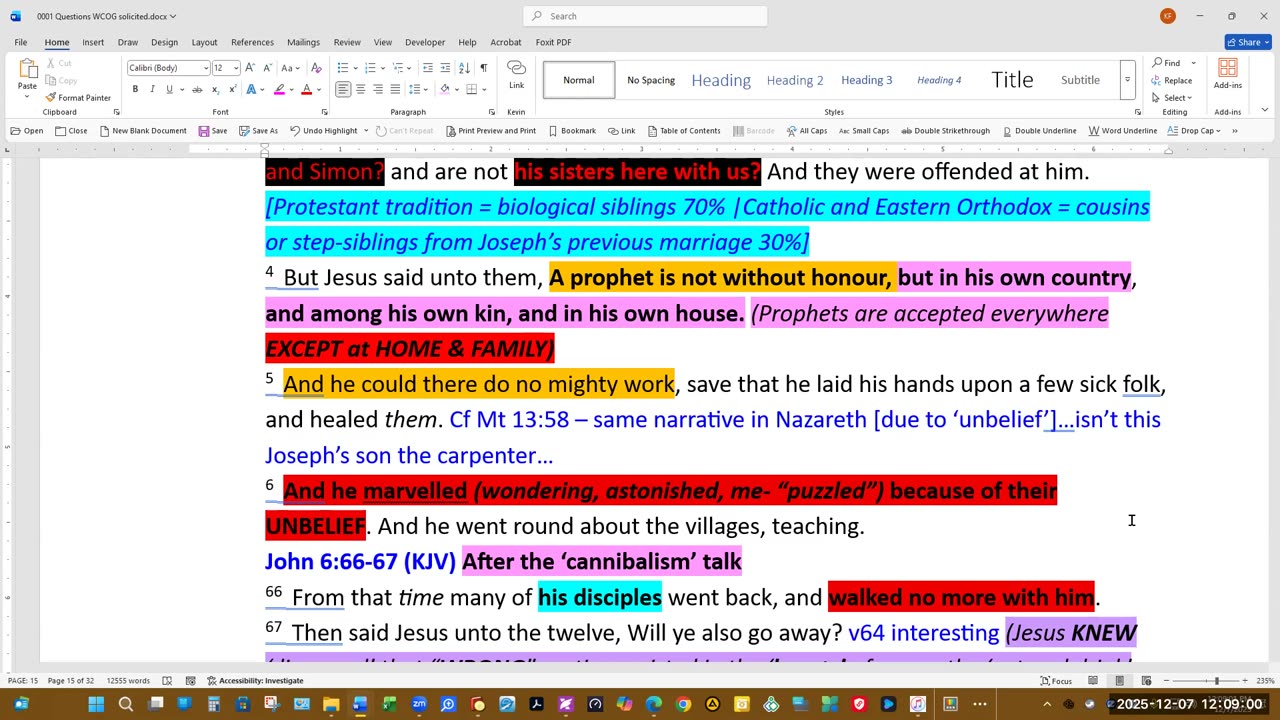1280x720 pixels.
Task: Switch to the Insert tab
Action: pyautogui.click(x=93, y=42)
